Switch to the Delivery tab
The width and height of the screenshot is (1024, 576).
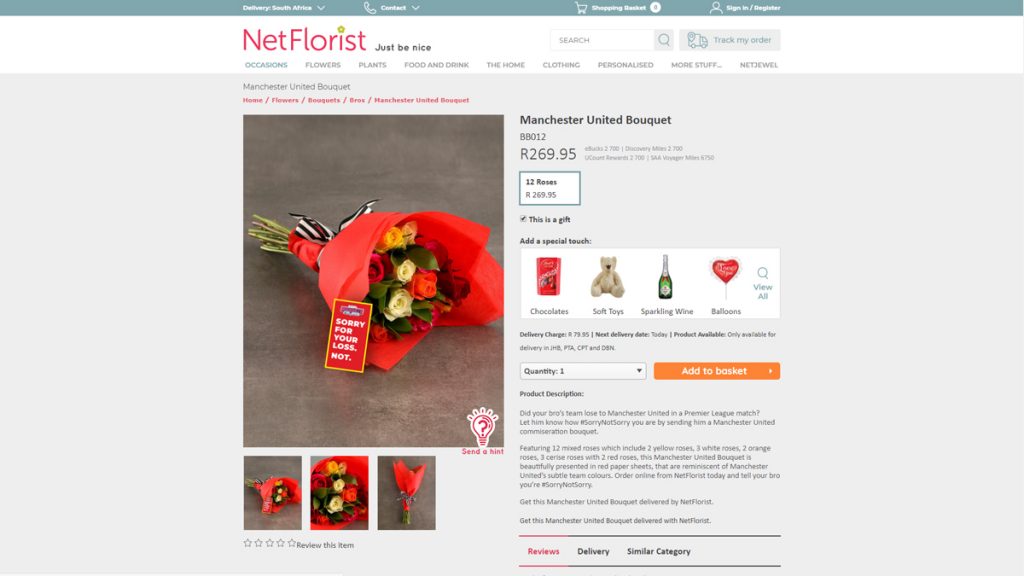(593, 551)
